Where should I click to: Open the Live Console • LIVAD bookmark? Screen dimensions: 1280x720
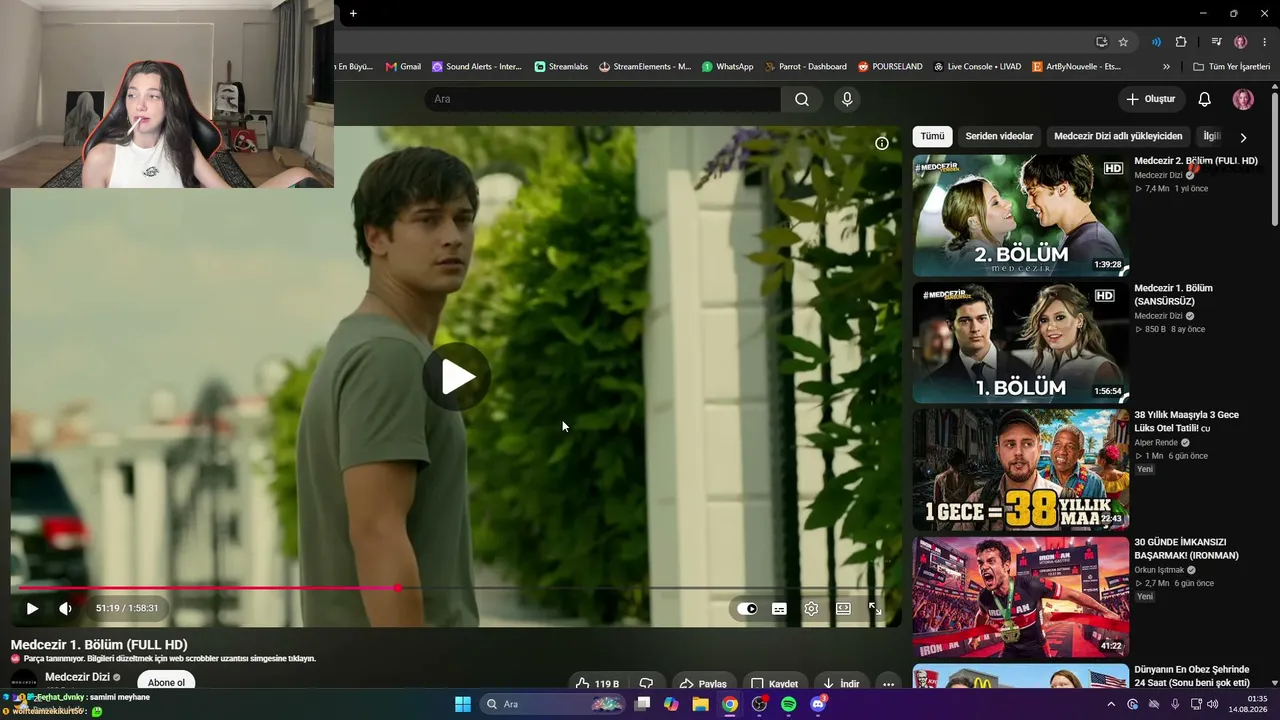977,67
